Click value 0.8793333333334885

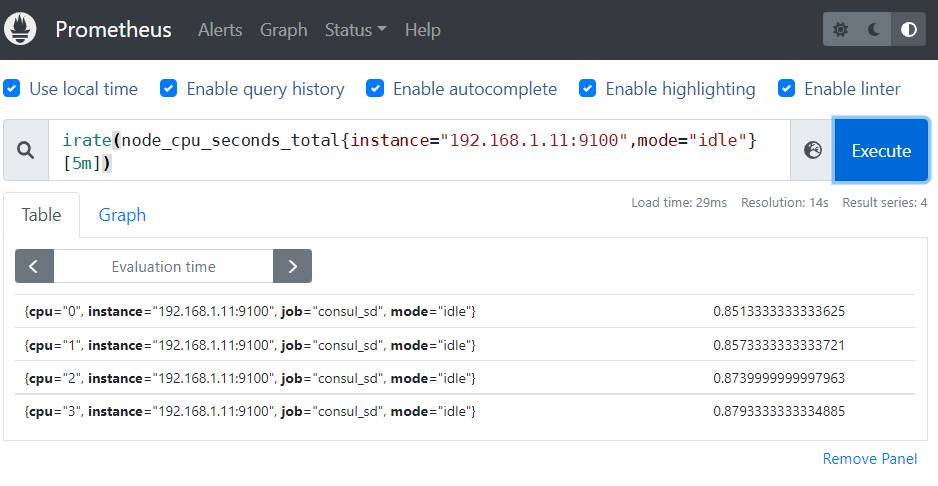pos(779,411)
